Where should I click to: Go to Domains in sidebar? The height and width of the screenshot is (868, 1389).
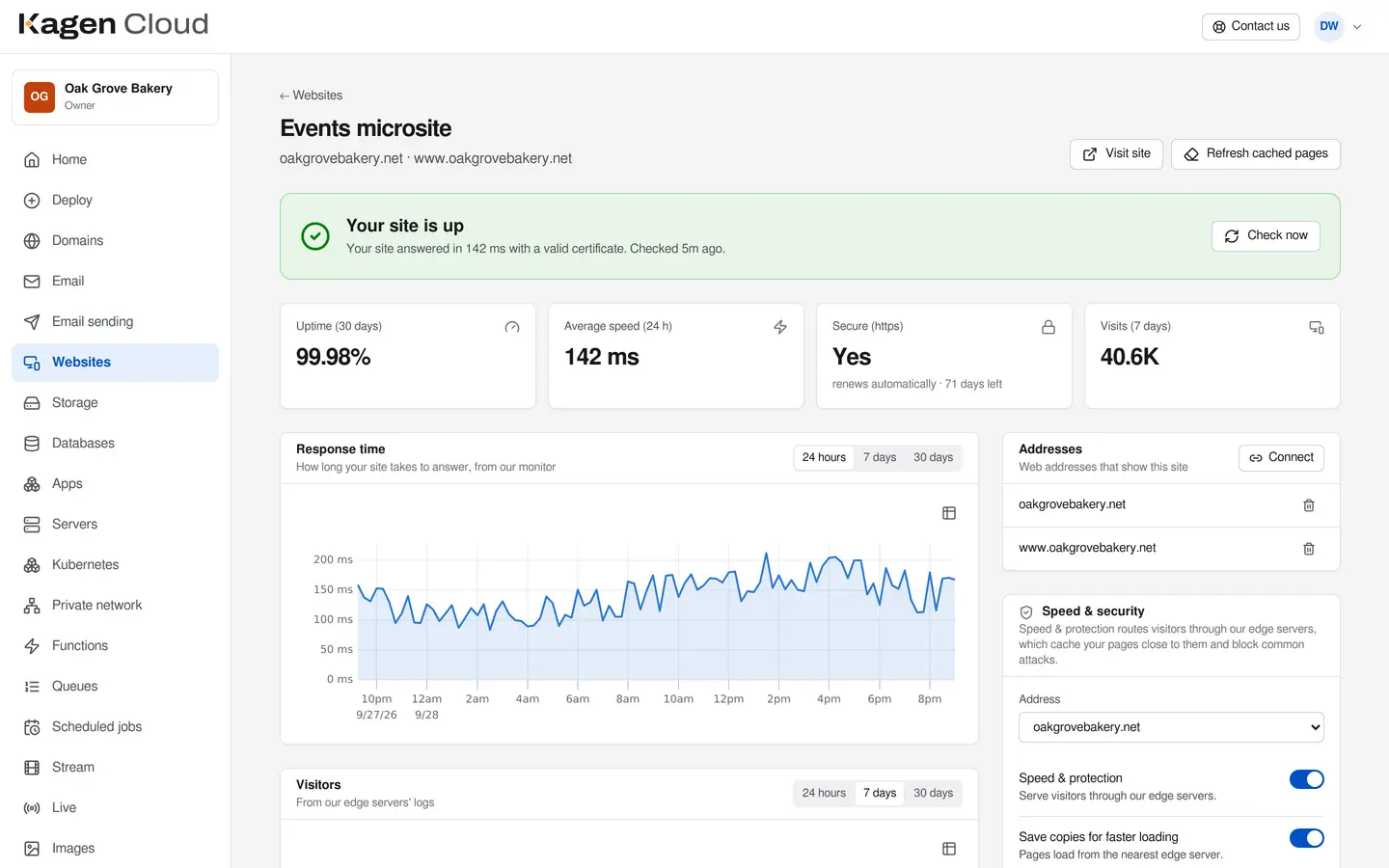click(x=115, y=241)
